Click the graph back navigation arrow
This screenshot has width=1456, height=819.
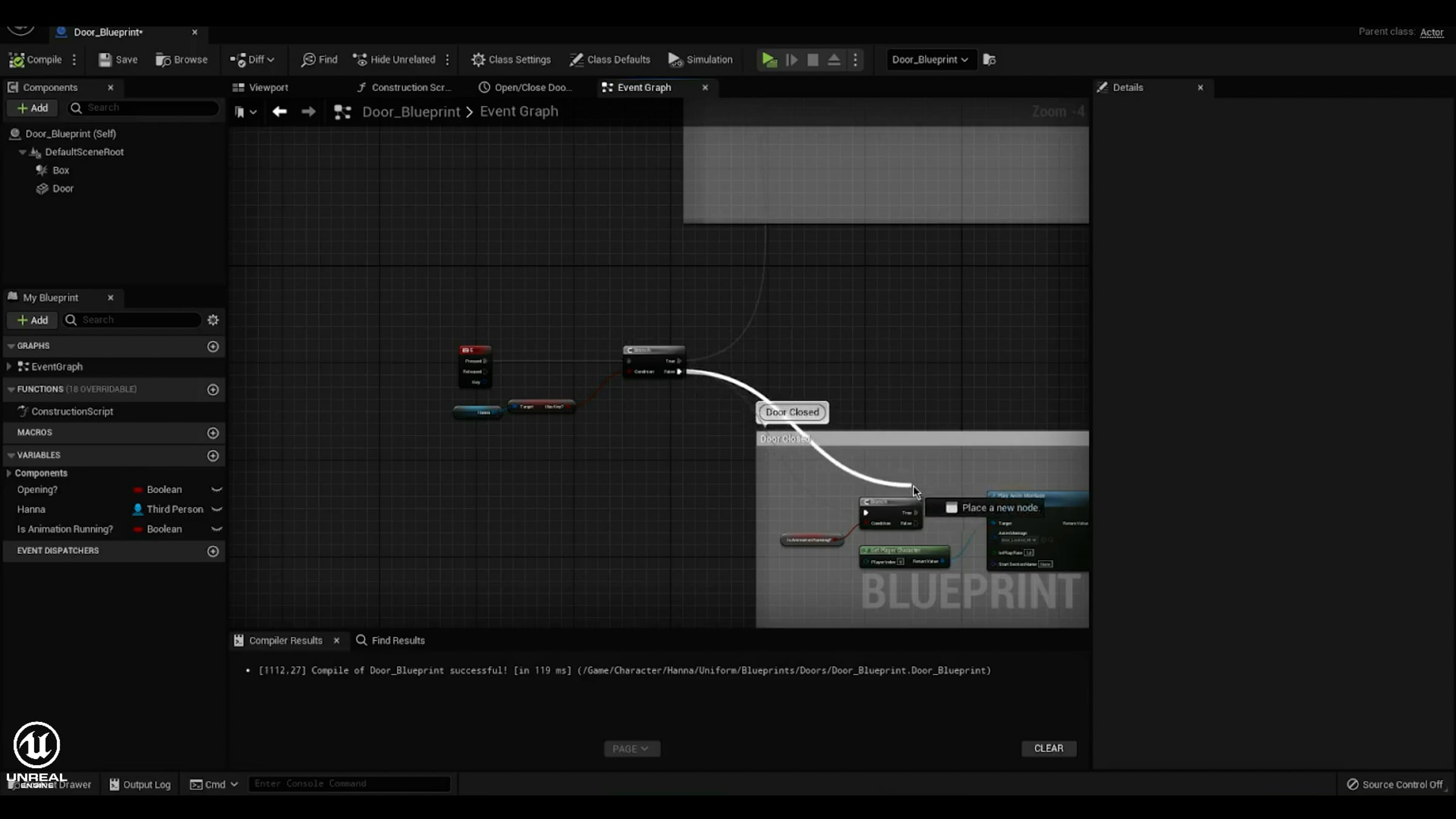tap(279, 112)
